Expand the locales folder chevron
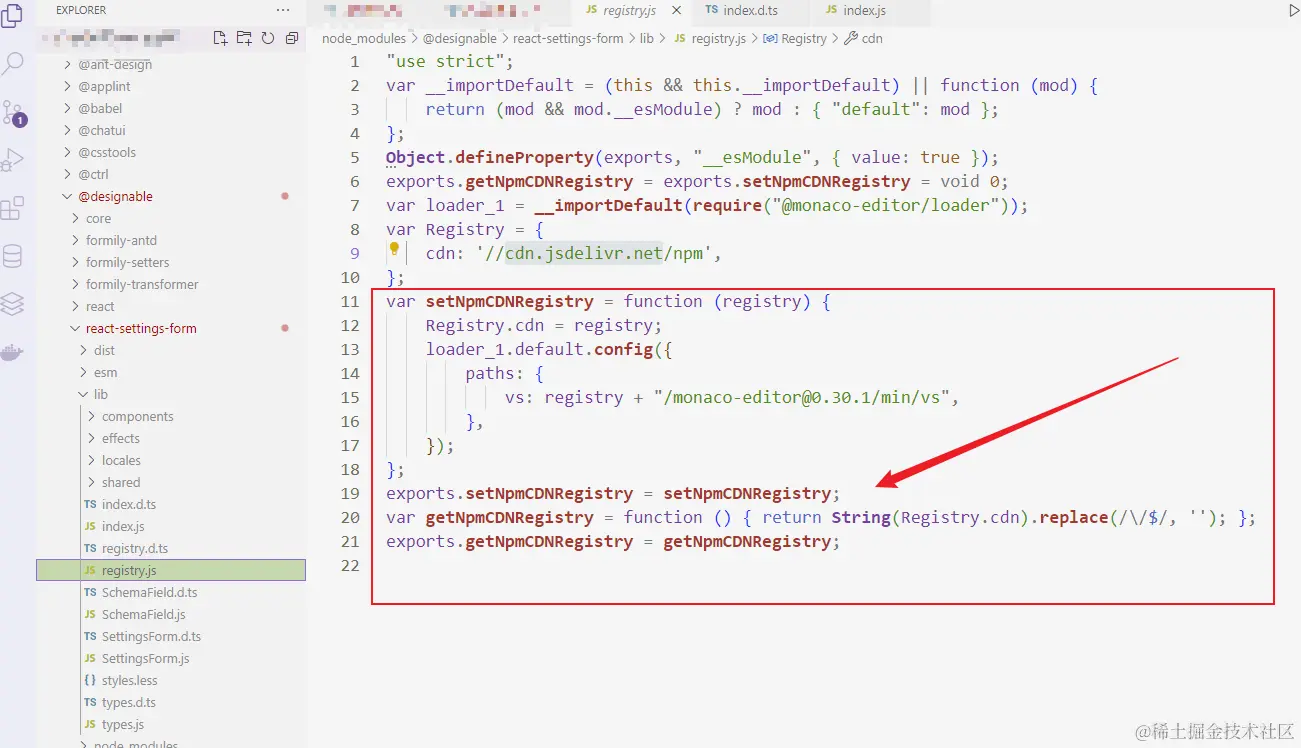 point(92,460)
